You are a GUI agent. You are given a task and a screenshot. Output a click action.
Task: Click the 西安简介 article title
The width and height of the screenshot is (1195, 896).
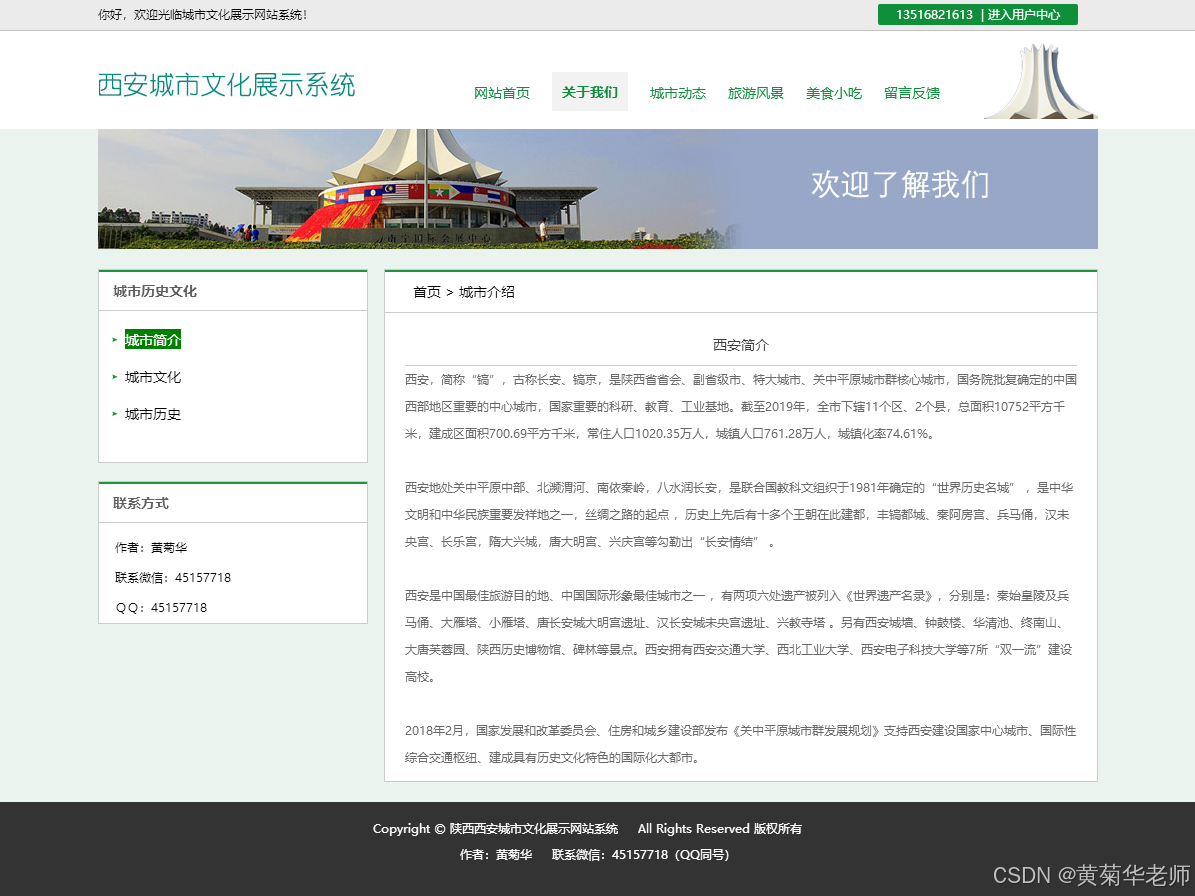[x=741, y=345]
